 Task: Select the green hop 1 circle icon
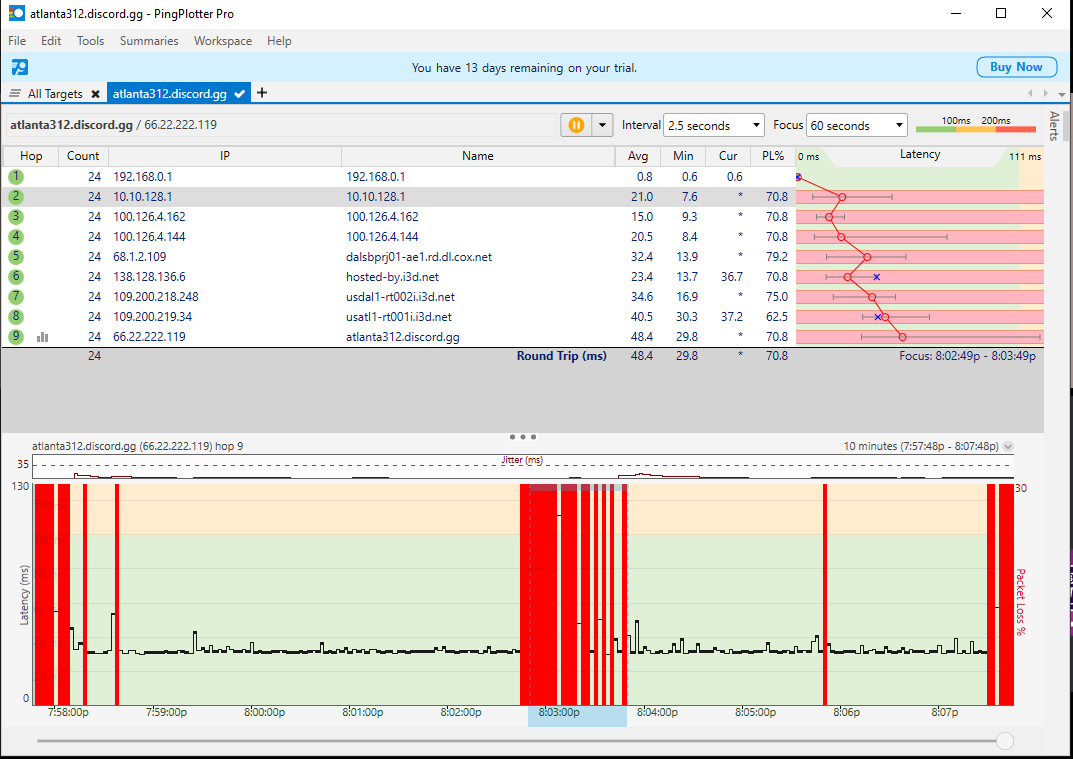[15, 177]
